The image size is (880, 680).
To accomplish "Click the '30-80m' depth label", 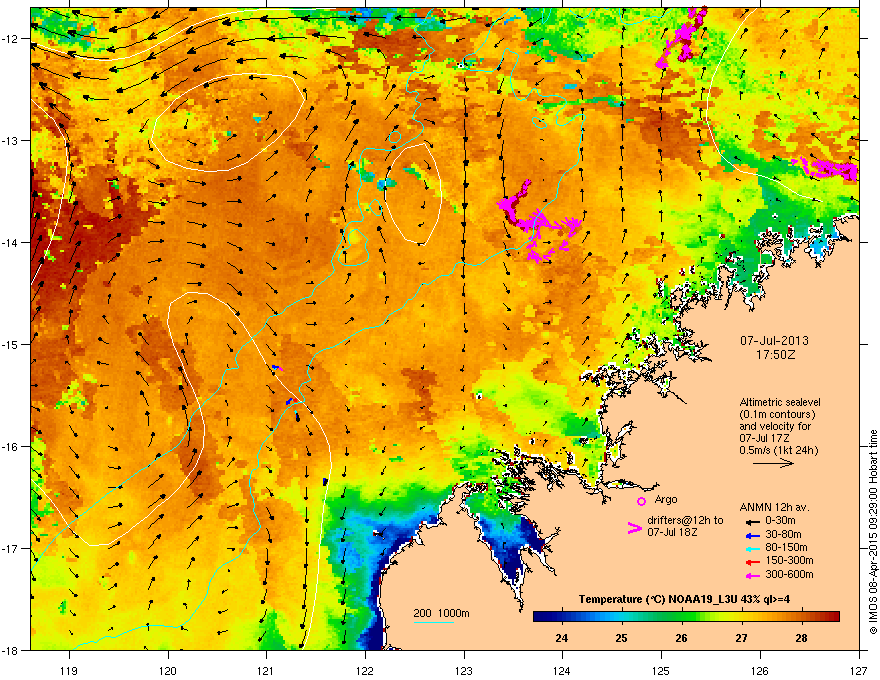I will click(x=783, y=535).
